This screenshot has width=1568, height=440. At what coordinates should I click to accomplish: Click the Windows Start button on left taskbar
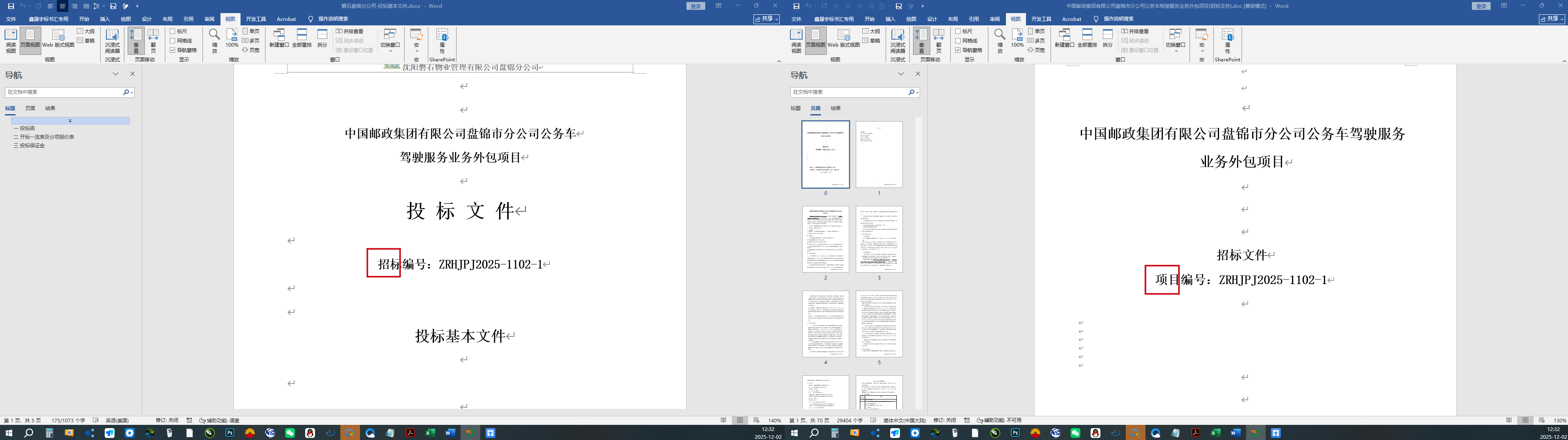pyautogui.click(x=9, y=433)
